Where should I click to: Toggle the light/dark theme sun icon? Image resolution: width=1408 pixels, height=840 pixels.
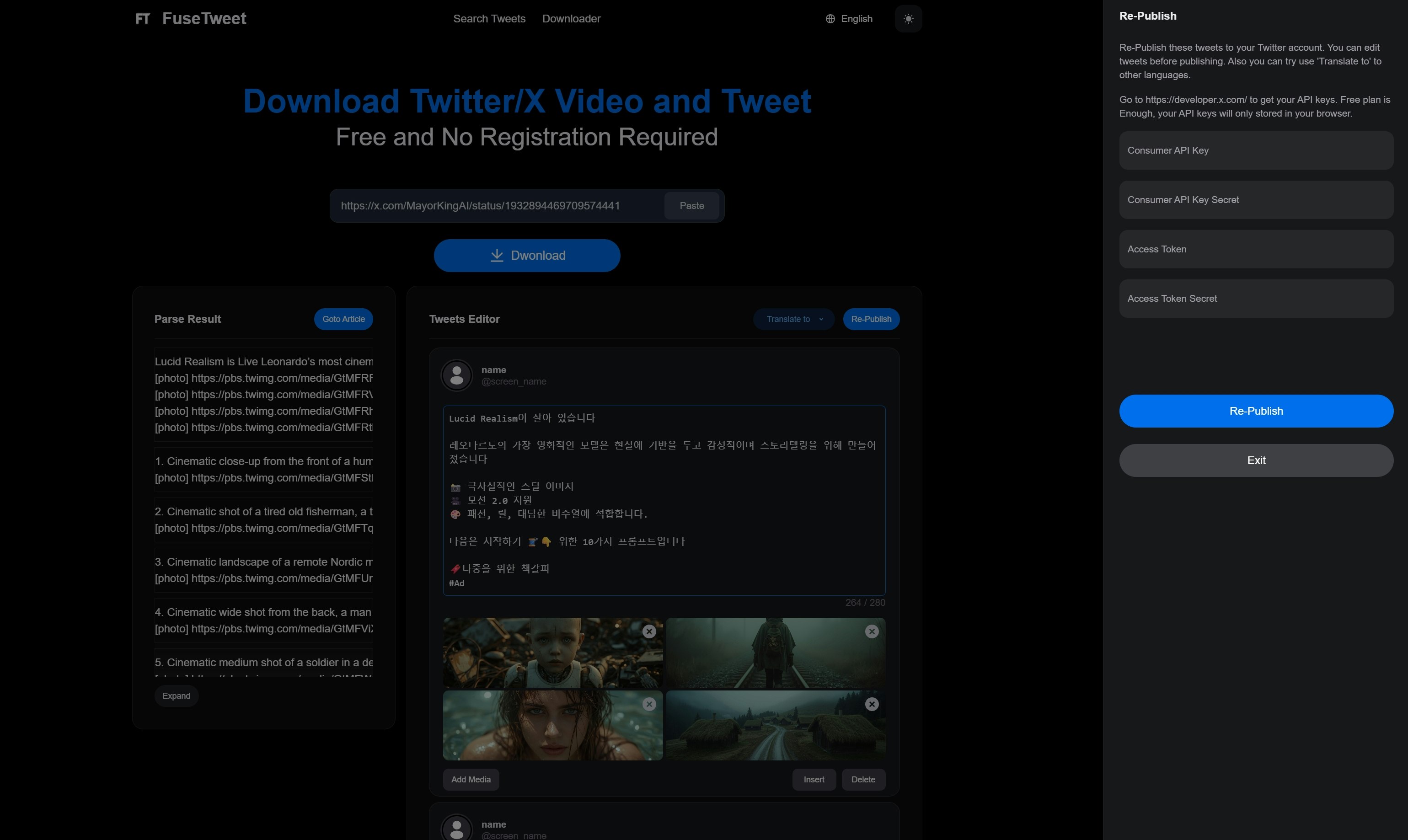coord(908,19)
